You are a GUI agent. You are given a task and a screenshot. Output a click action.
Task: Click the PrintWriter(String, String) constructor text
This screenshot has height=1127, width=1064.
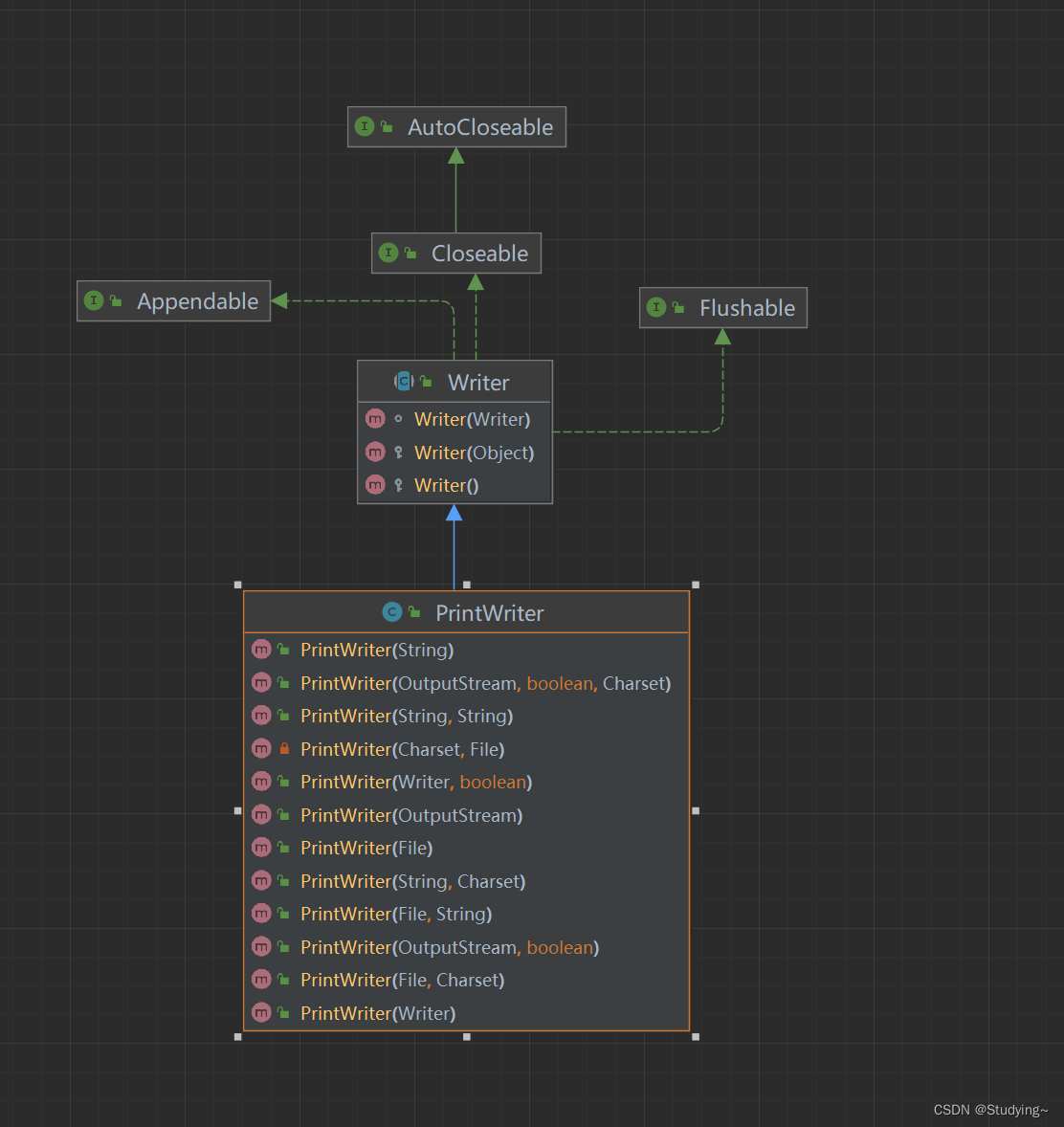[x=407, y=717]
